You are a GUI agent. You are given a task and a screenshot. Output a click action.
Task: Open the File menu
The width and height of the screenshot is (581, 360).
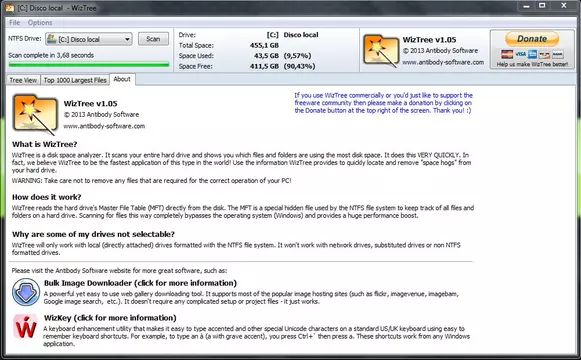point(14,23)
